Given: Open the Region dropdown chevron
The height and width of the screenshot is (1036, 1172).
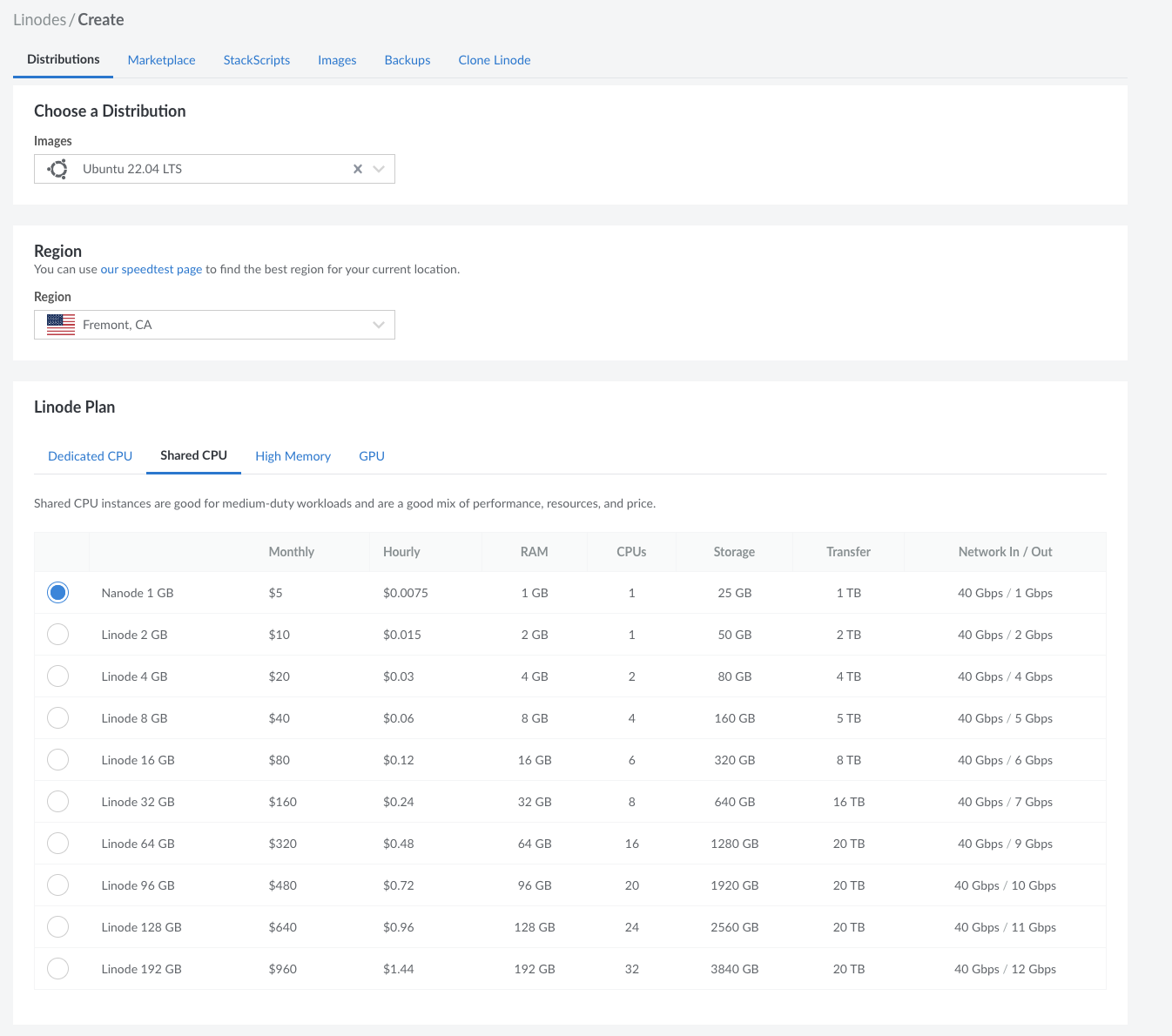Looking at the screenshot, I should click(379, 325).
